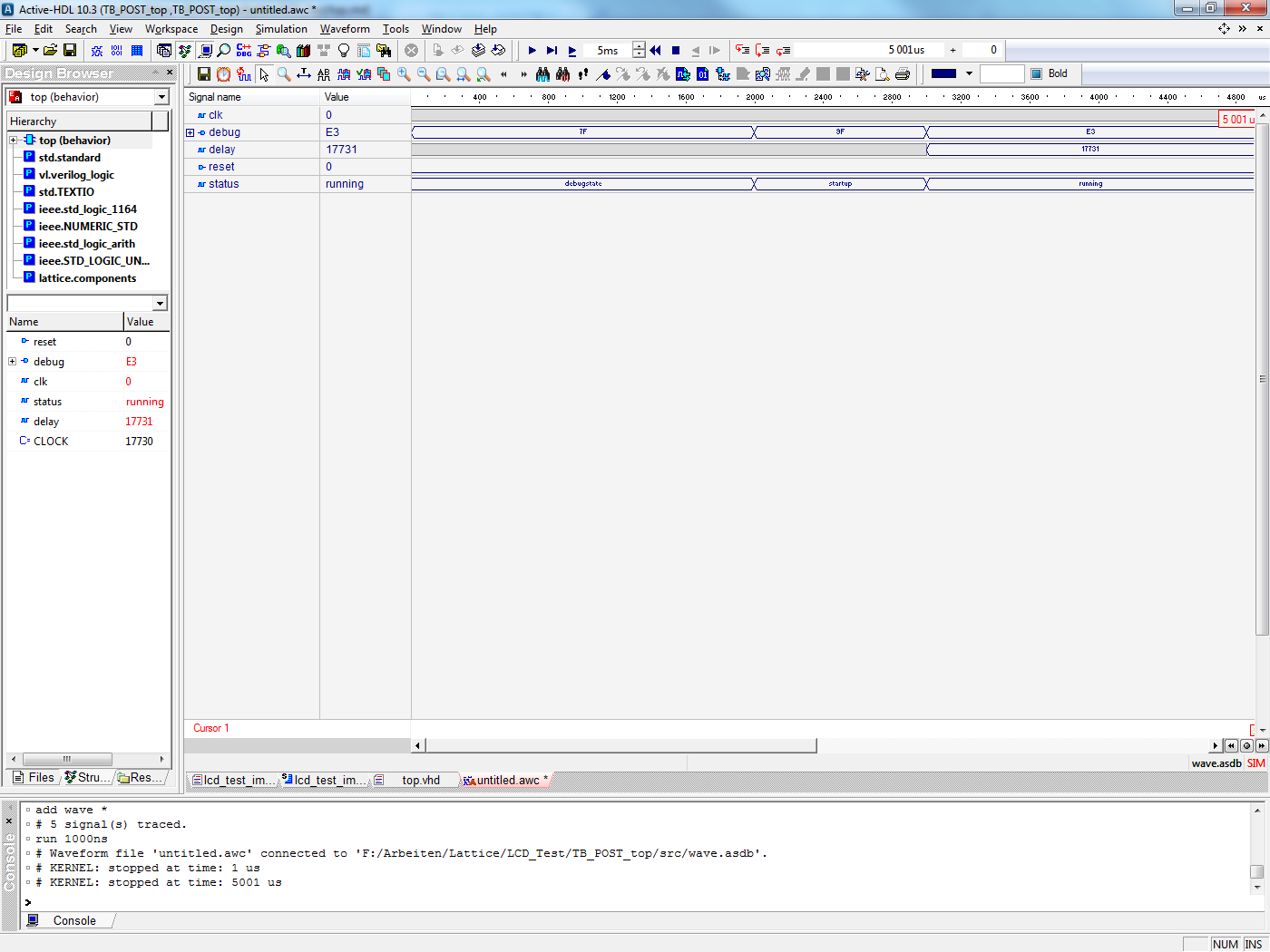Click the Print Preview icon
The width and height of the screenshot is (1270, 952).
[883, 74]
